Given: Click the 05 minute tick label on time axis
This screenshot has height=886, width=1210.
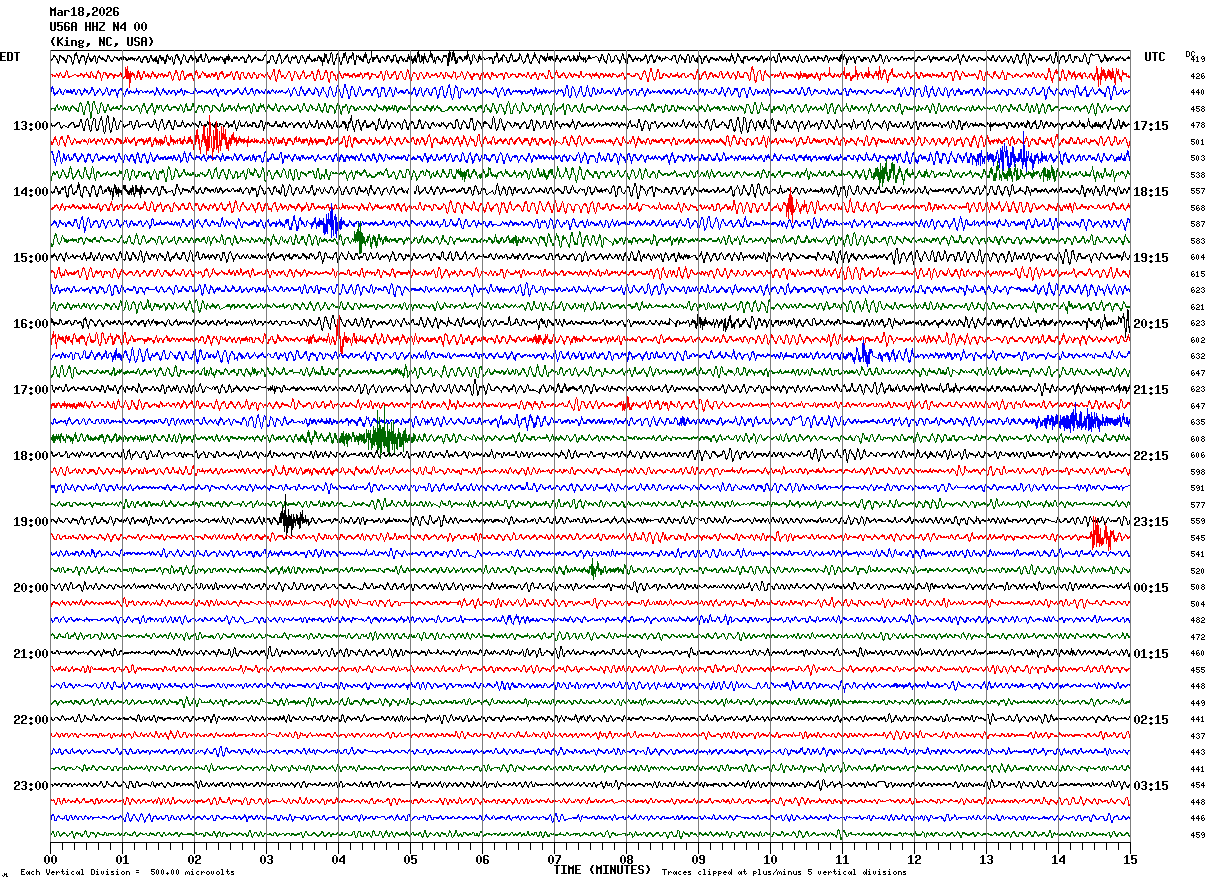Looking at the screenshot, I should click(410, 859).
